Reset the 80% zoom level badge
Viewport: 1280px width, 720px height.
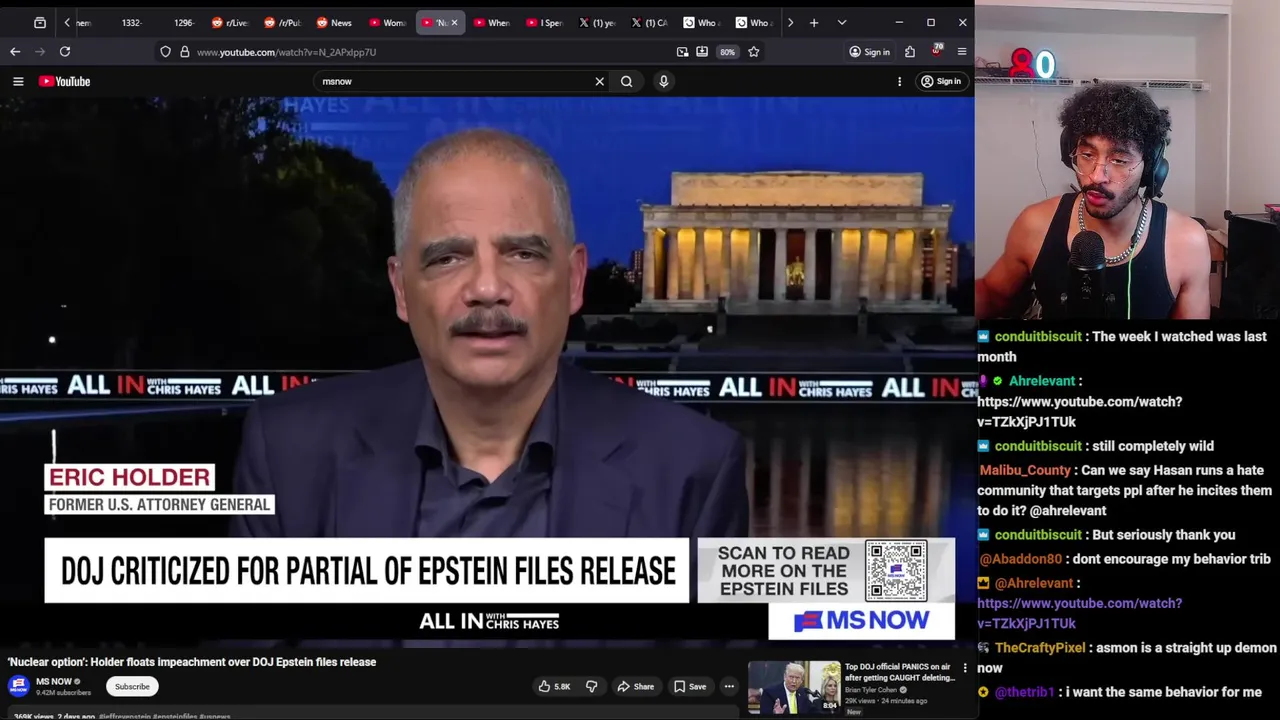tap(727, 51)
